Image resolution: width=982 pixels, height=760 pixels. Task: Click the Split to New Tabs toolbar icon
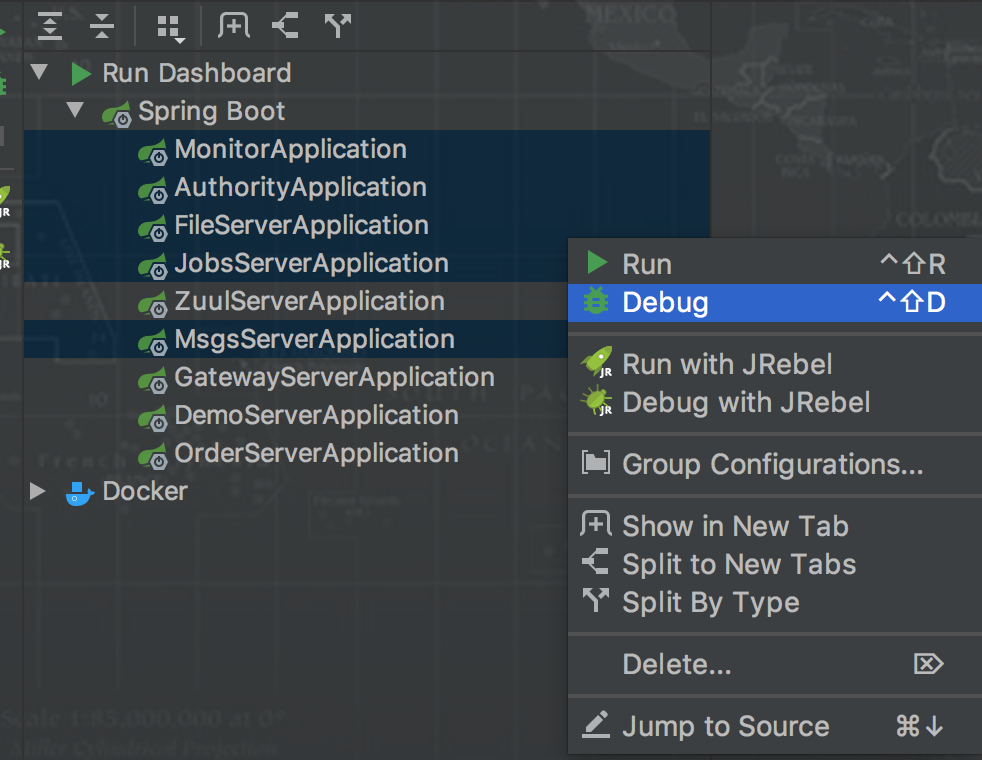pos(285,26)
